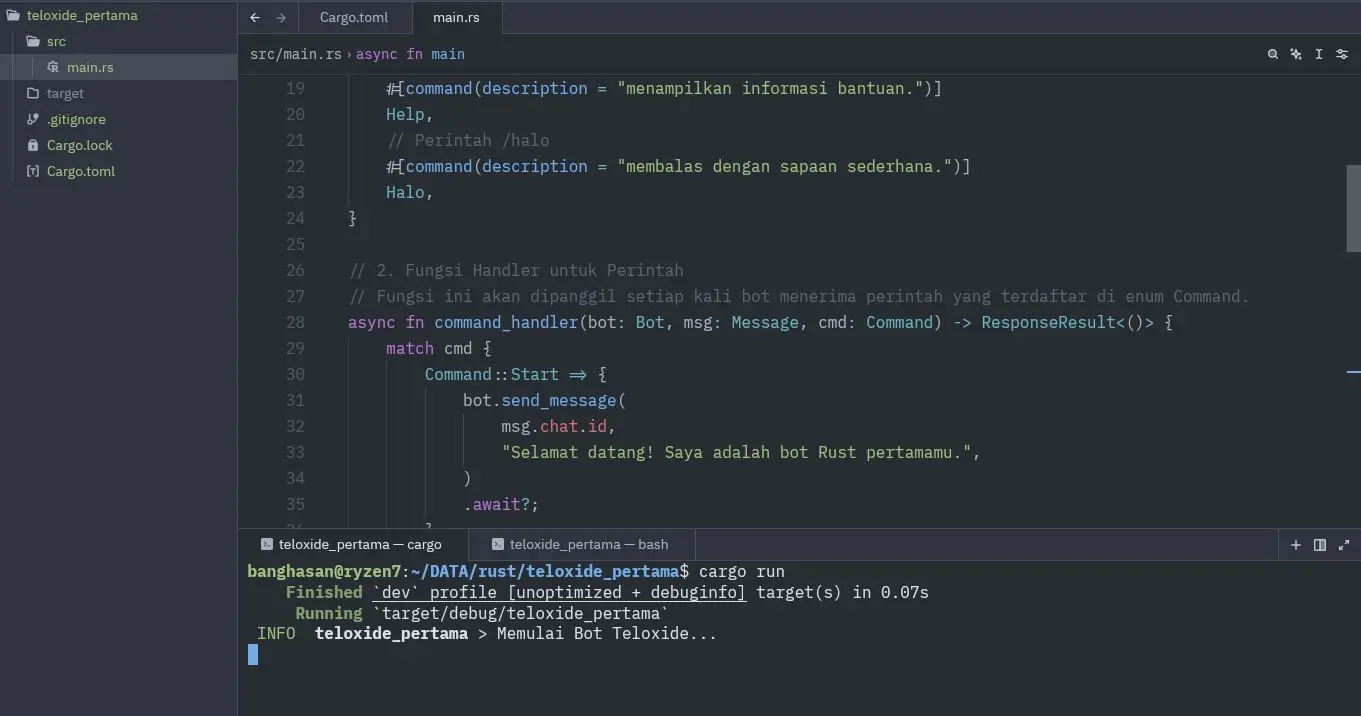1361x716 pixels.
Task: Toggle the selections cursor icon in toolbar
Action: pos(1319,54)
